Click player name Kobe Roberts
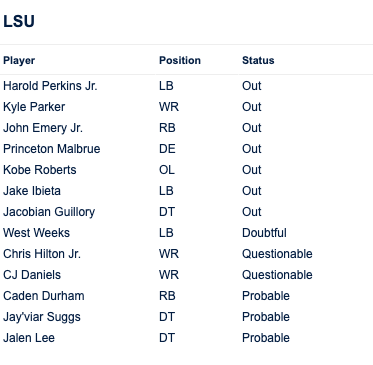 click(x=40, y=170)
